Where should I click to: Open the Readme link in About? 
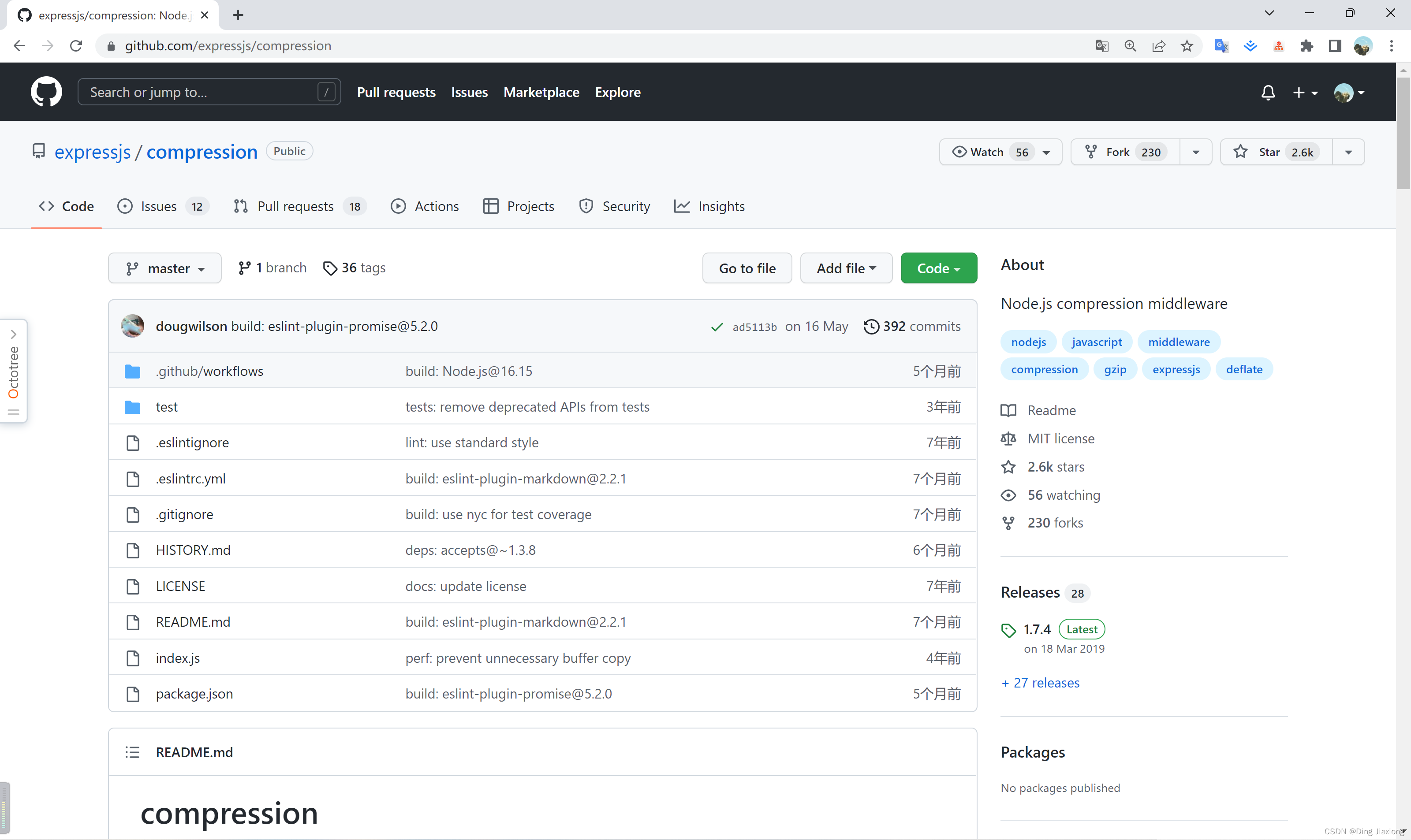click(x=1038, y=410)
